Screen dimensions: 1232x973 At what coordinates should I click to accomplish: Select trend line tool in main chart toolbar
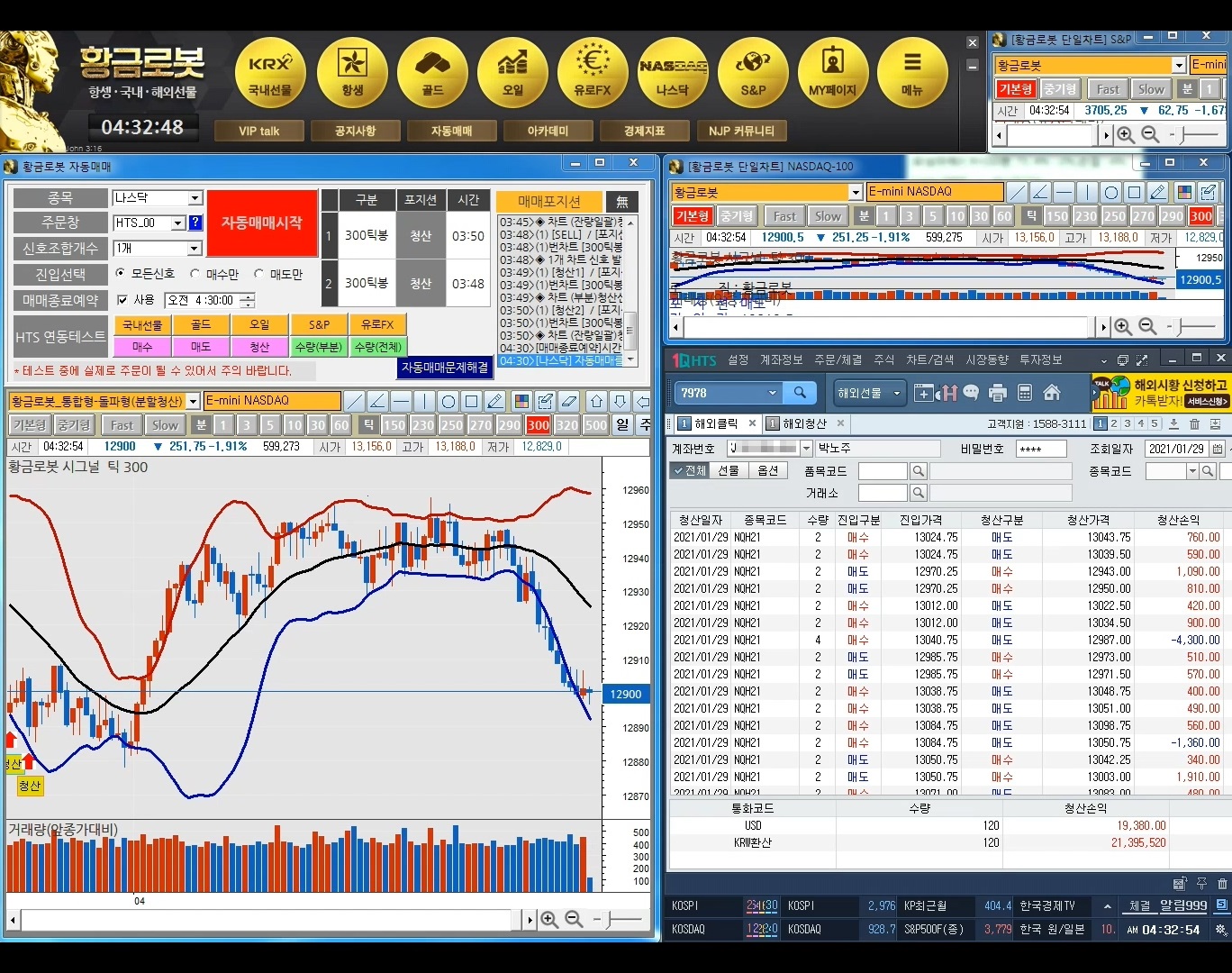(x=355, y=401)
